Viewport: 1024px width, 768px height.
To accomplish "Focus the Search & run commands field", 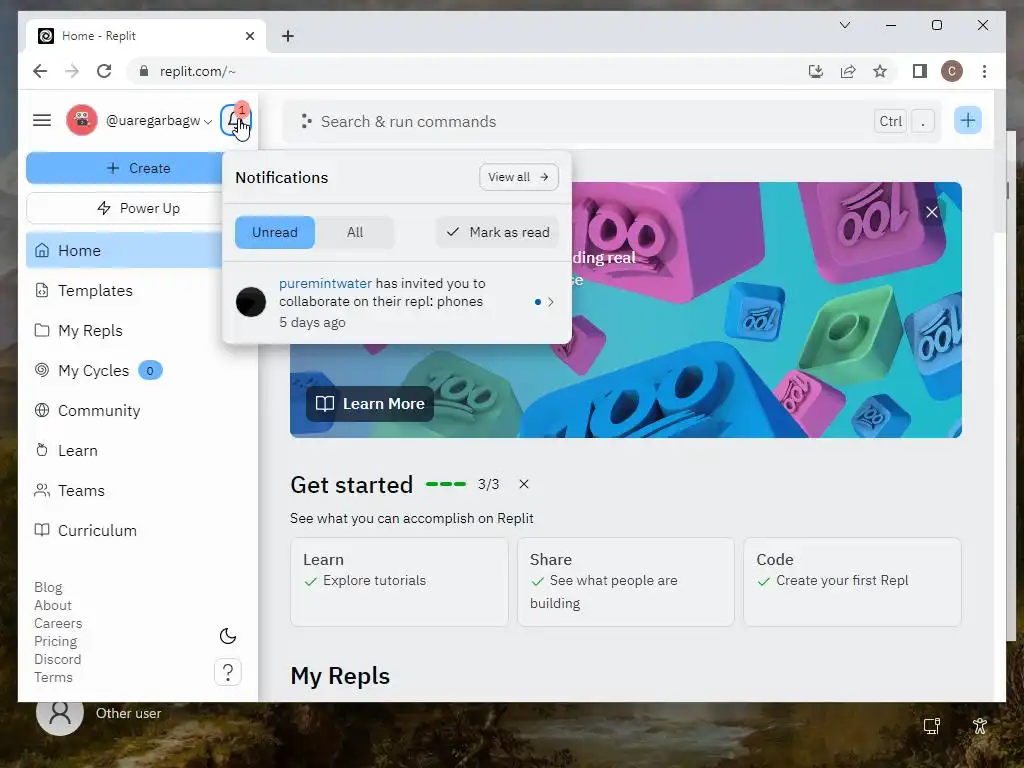I will (612, 121).
